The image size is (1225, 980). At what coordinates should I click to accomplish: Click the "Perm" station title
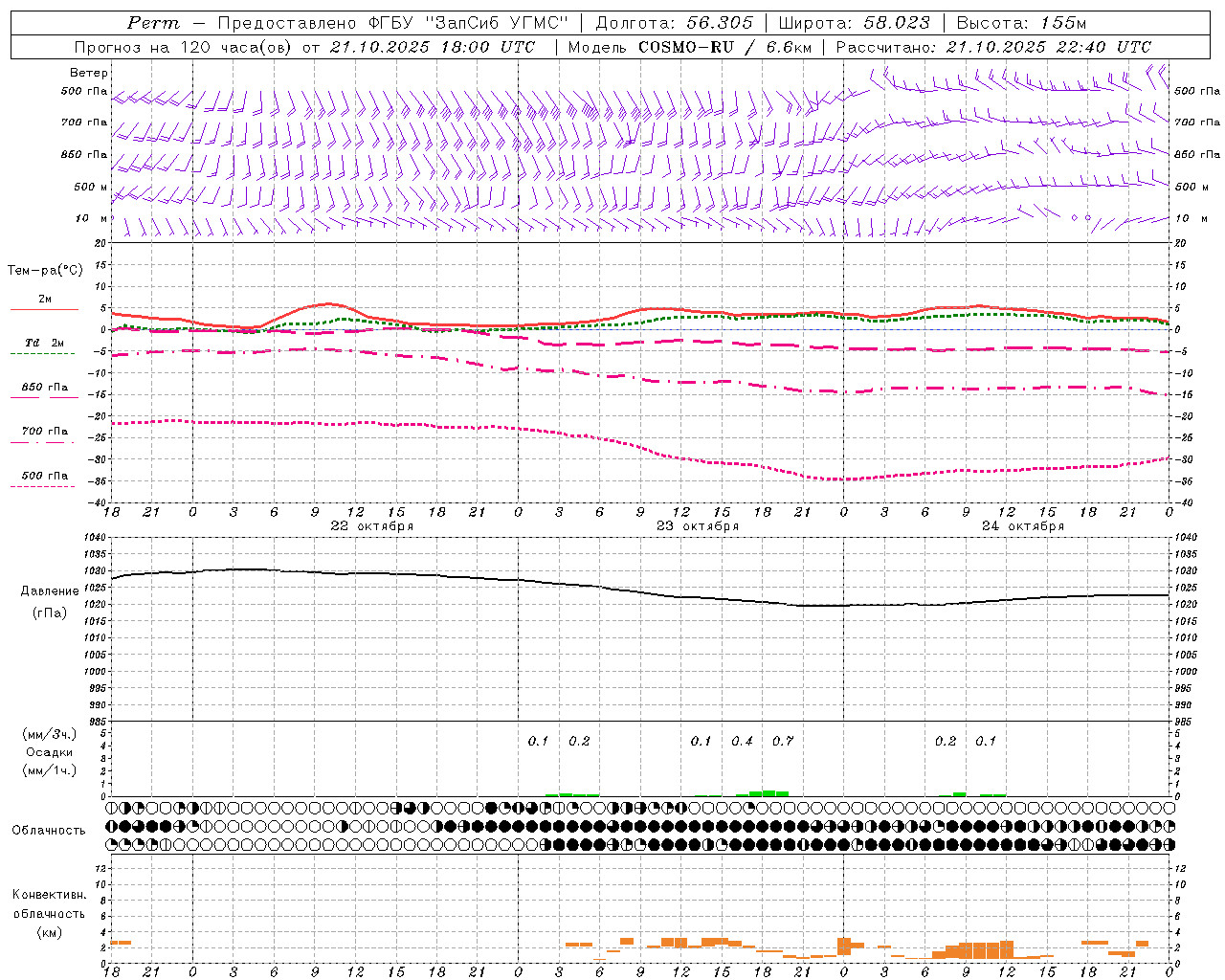click(x=153, y=23)
